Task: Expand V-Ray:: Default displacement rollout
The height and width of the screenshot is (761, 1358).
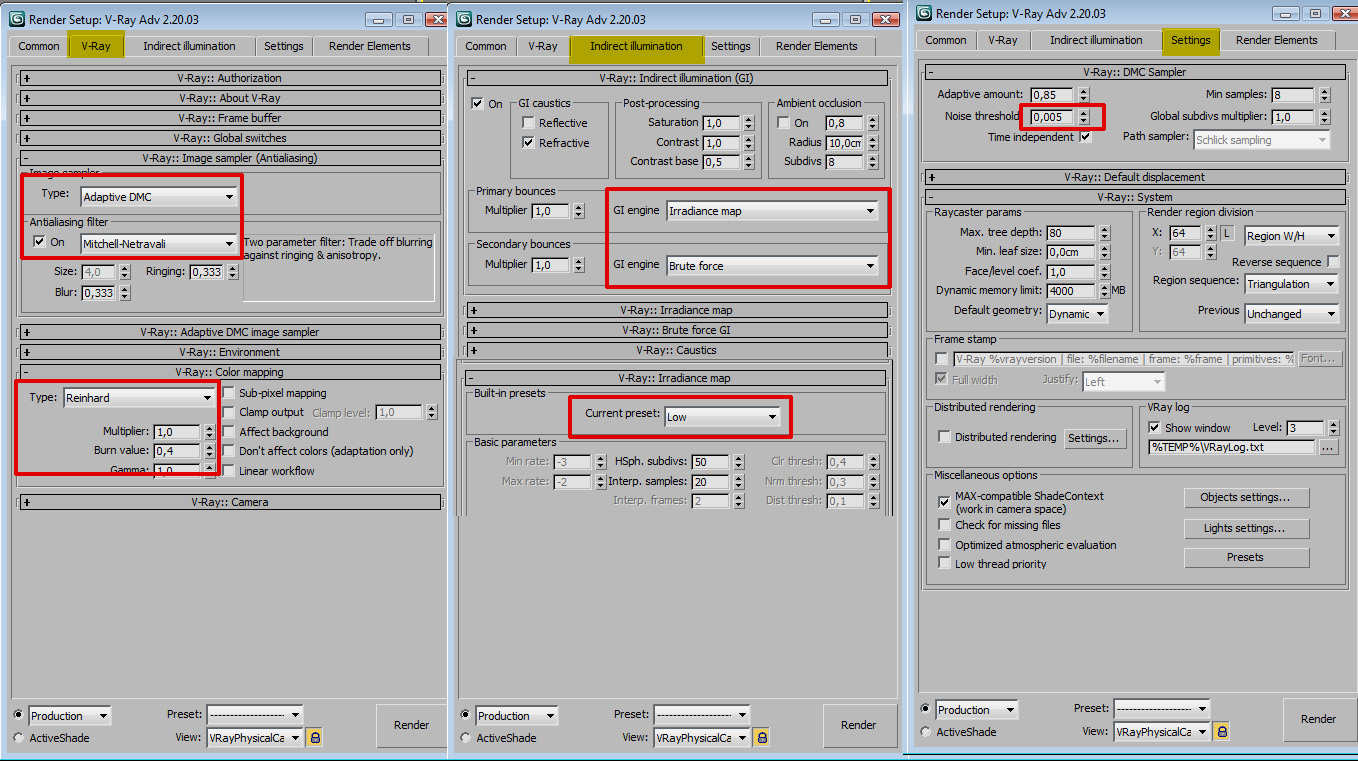Action: pos(1134,177)
